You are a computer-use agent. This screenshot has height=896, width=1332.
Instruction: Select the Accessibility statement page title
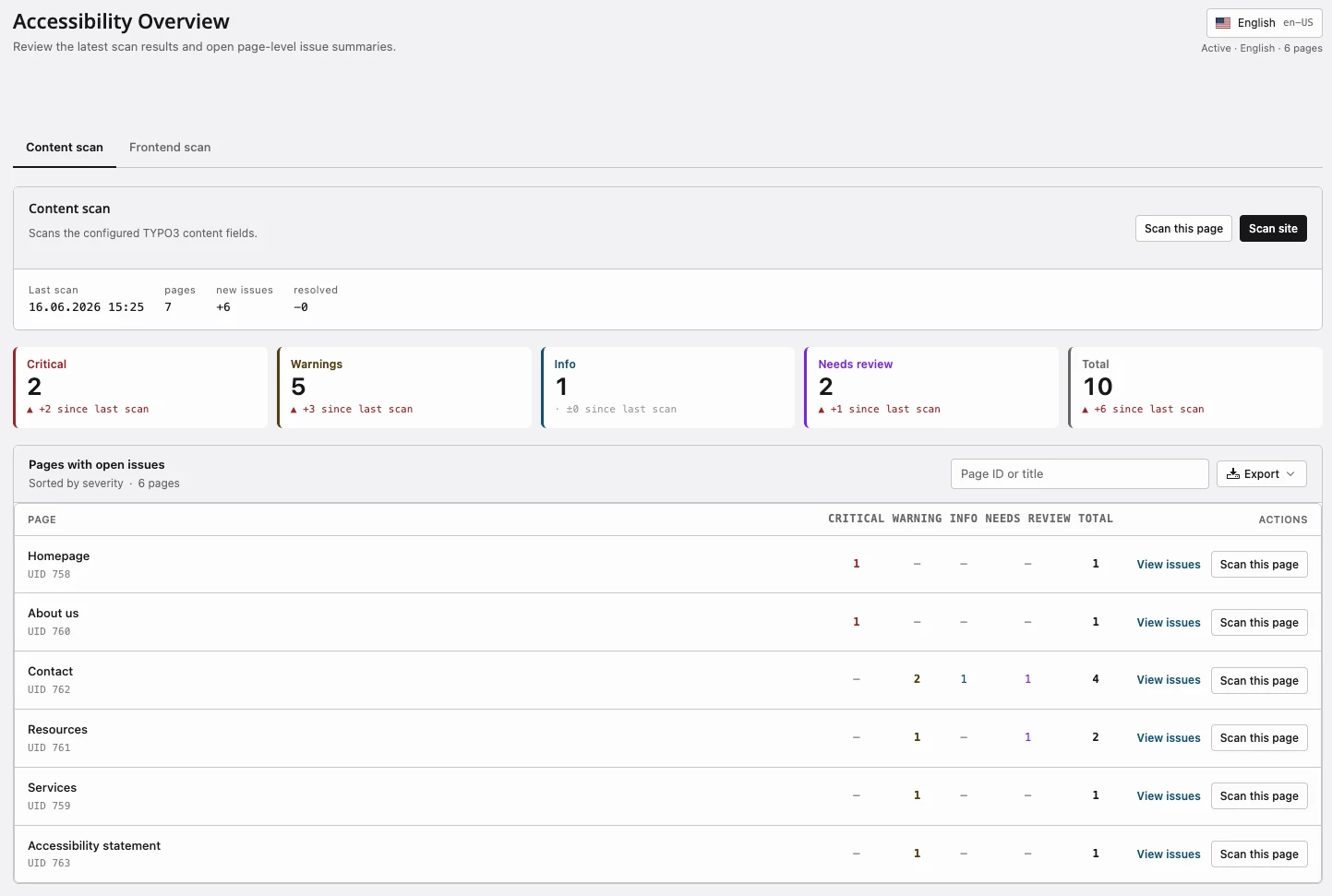point(94,846)
